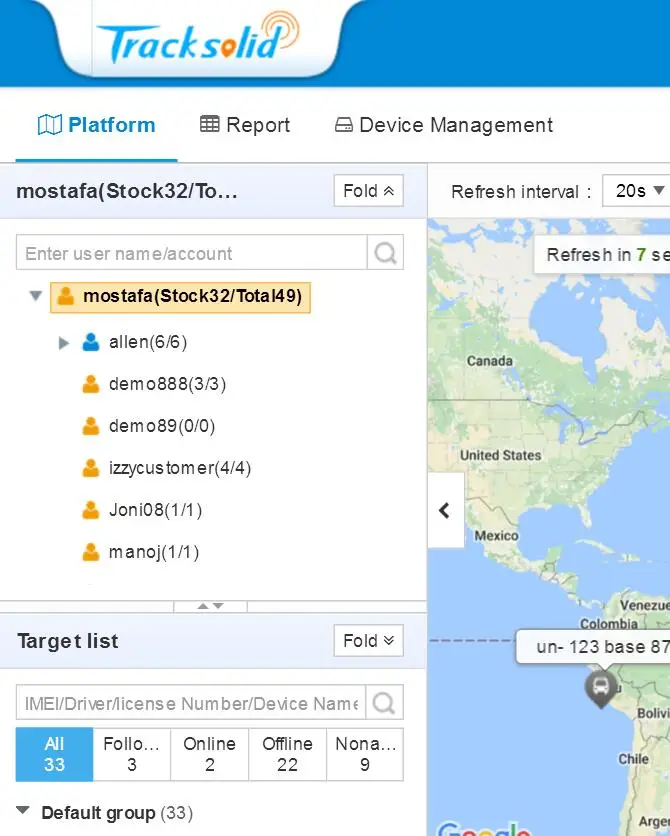Open the Refresh interval 20s dropdown
The width and height of the screenshot is (670, 836).
[x=636, y=190]
